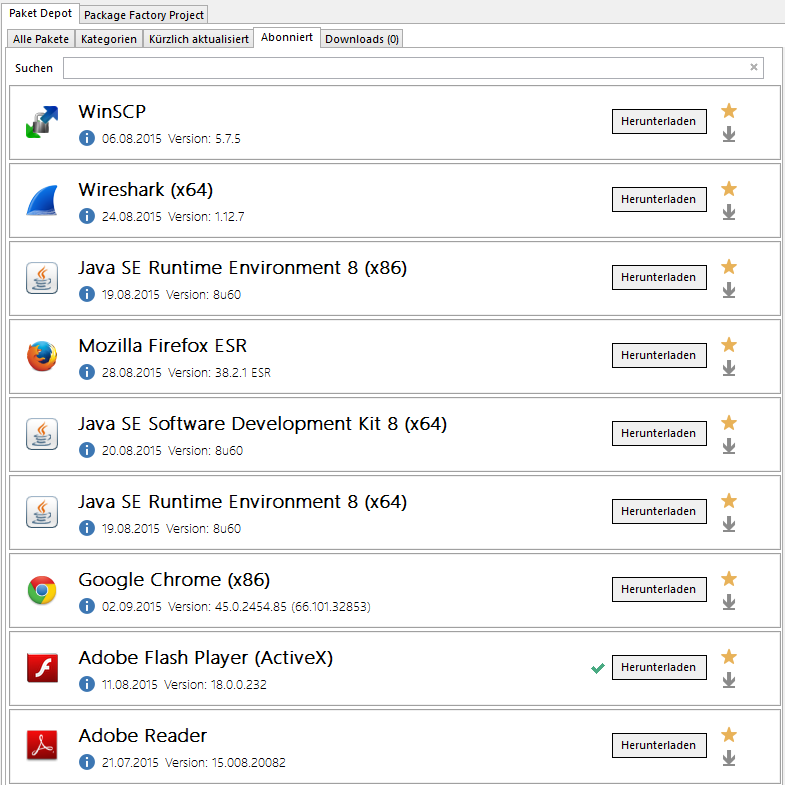This screenshot has width=785, height=785.
Task: Select the Adobe Reader title text
Action: coord(143,735)
